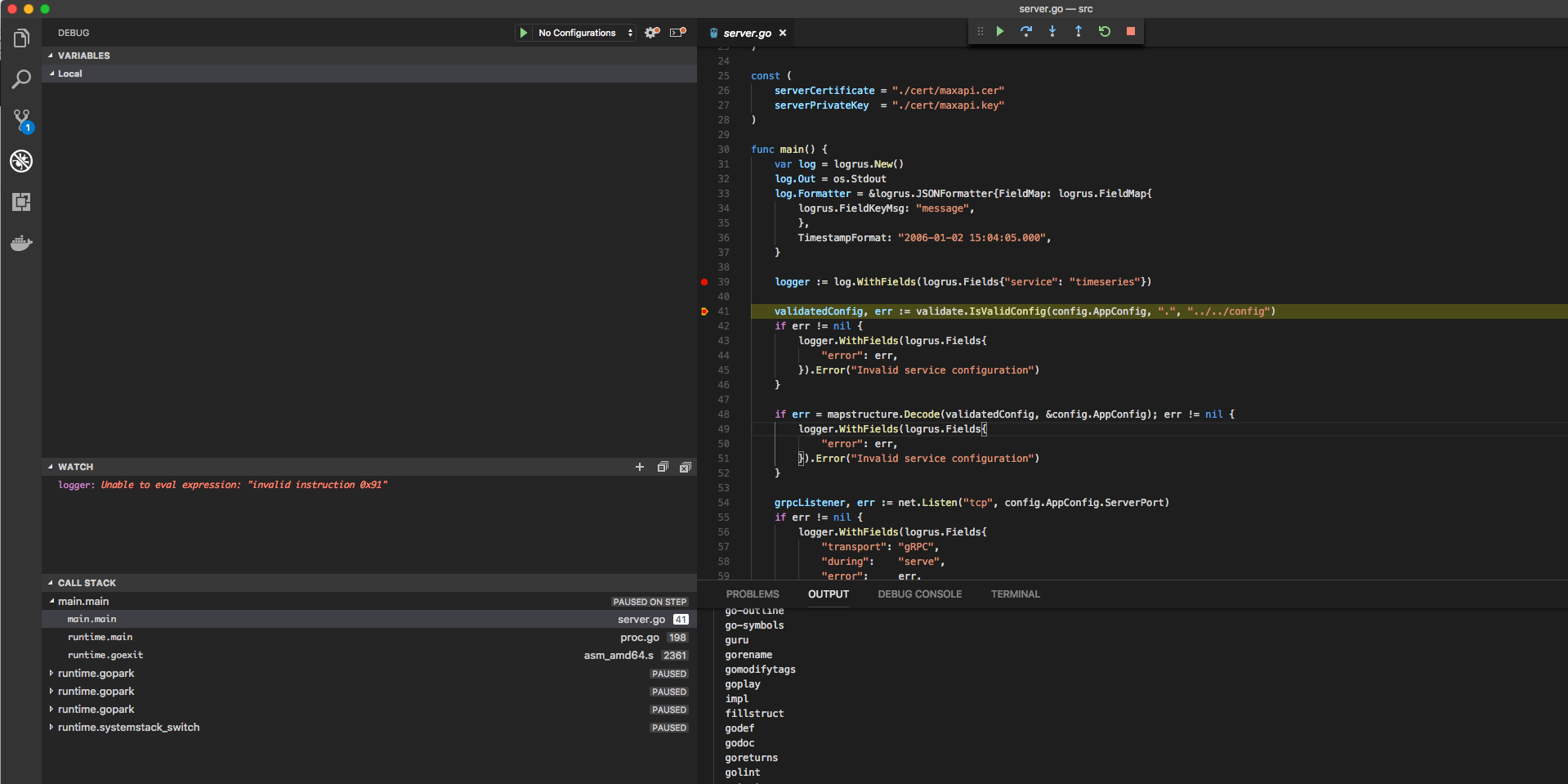Restart the debug session
This screenshot has width=1568, height=784.
[1105, 31]
